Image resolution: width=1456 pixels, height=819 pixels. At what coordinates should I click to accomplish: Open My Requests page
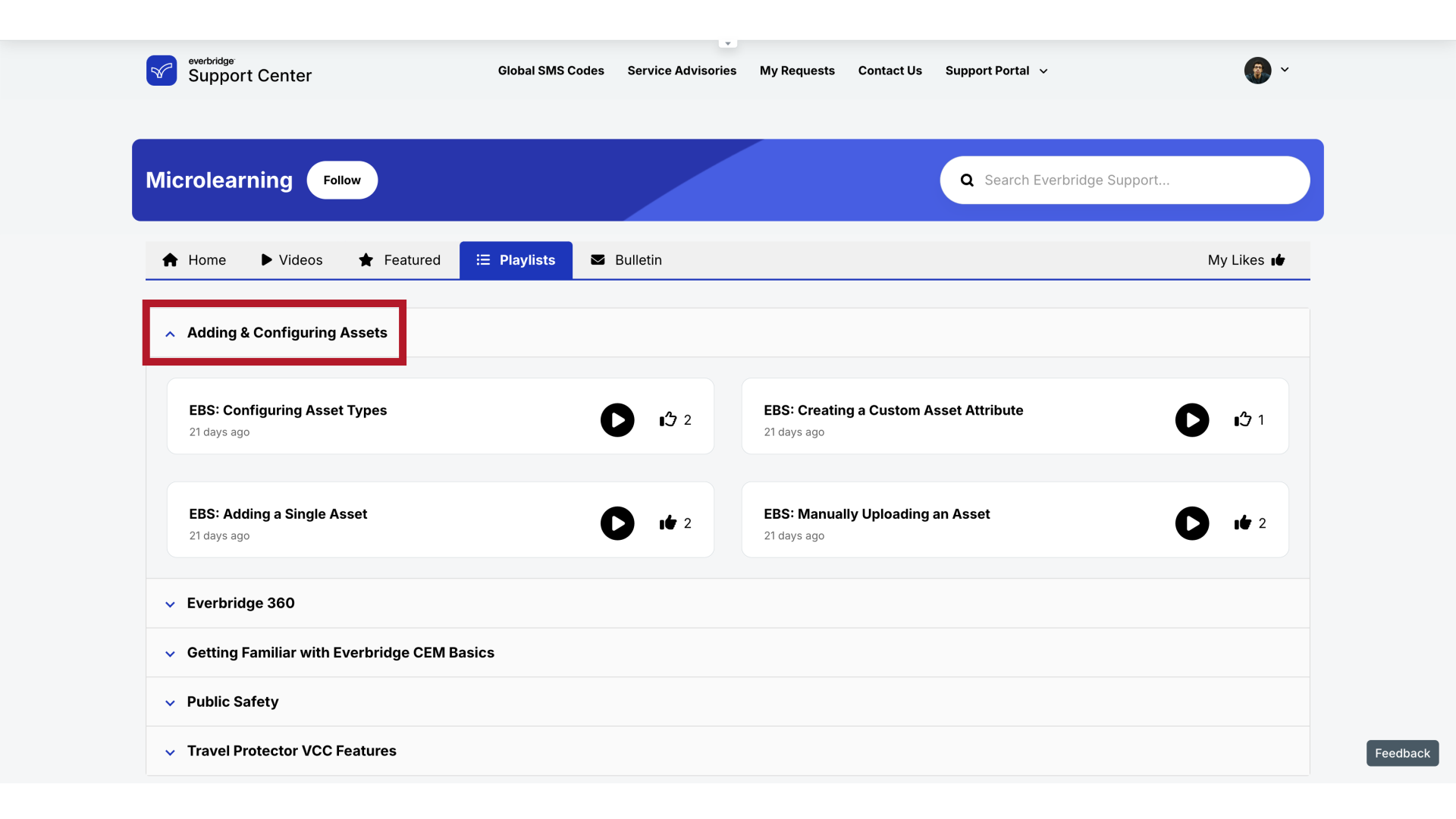[797, 71]
